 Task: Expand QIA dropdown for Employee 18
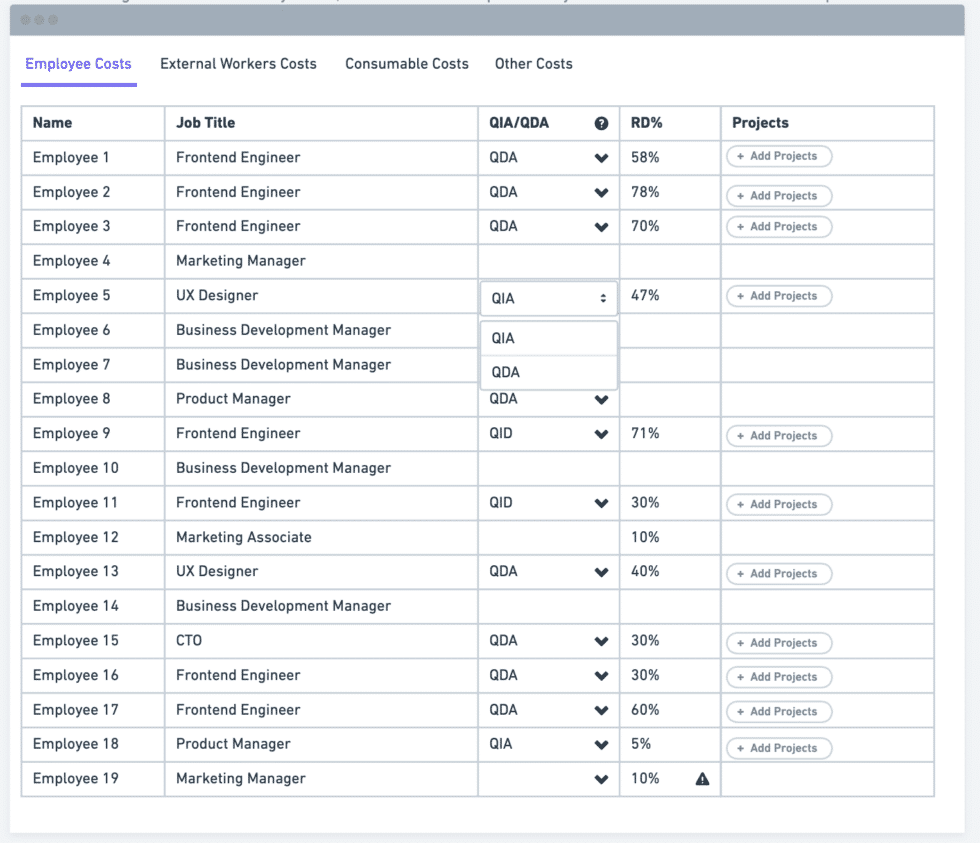point(601,745)
